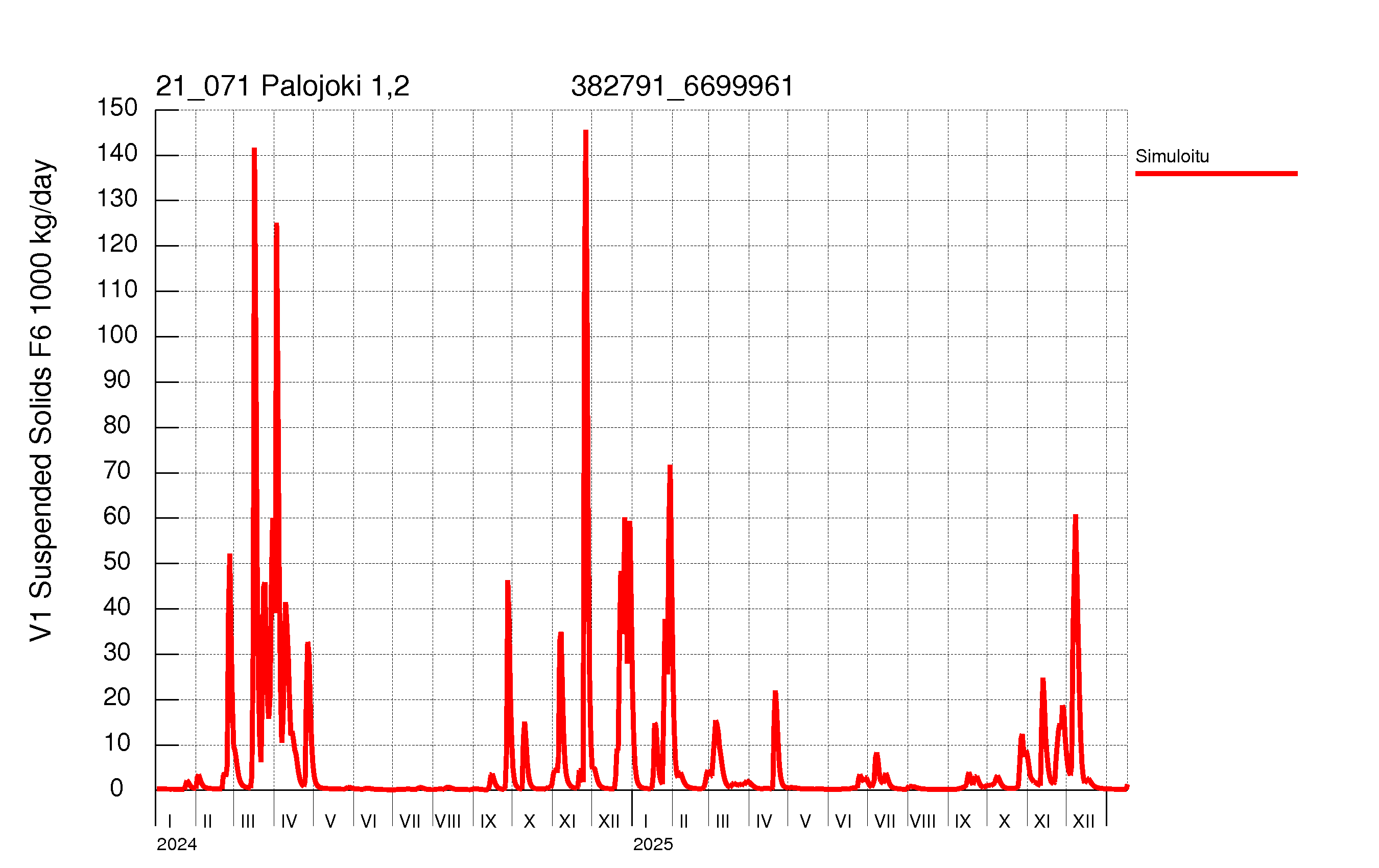
Task: Click the station code 382791_6699961
Action: [x=682, y=86]
